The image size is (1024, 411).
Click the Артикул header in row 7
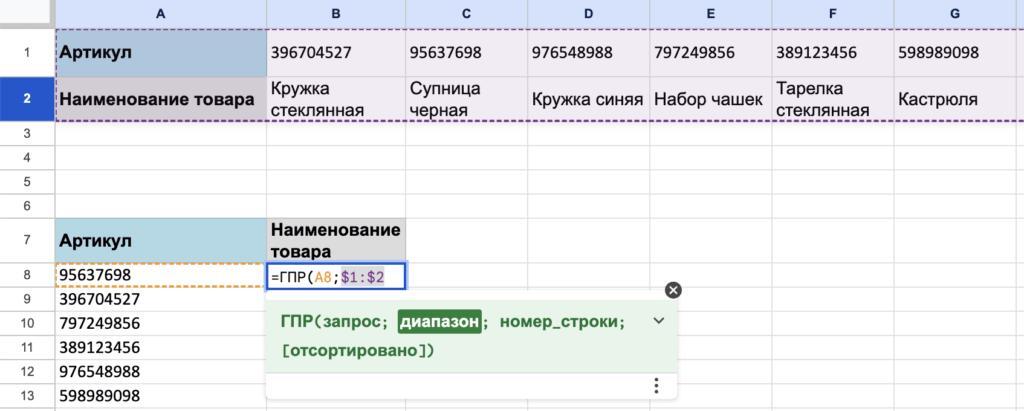[x=161, y=240]
